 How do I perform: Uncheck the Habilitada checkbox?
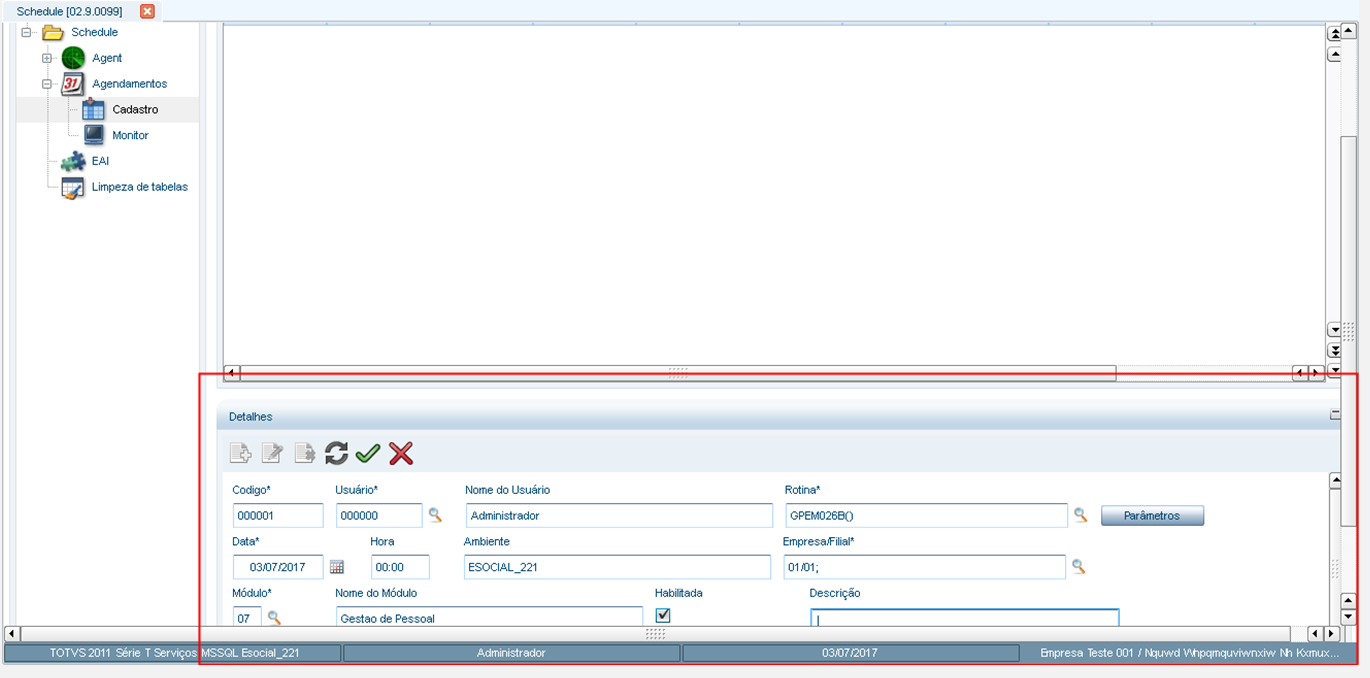click(x=662, y=615)
